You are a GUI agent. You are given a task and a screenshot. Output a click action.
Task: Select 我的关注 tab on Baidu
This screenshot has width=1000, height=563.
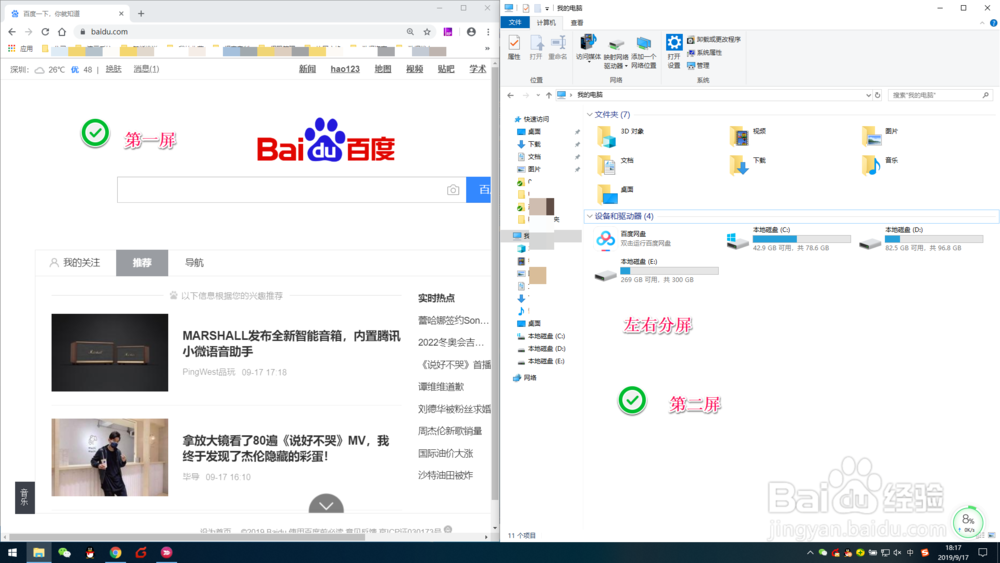[75, 263]
